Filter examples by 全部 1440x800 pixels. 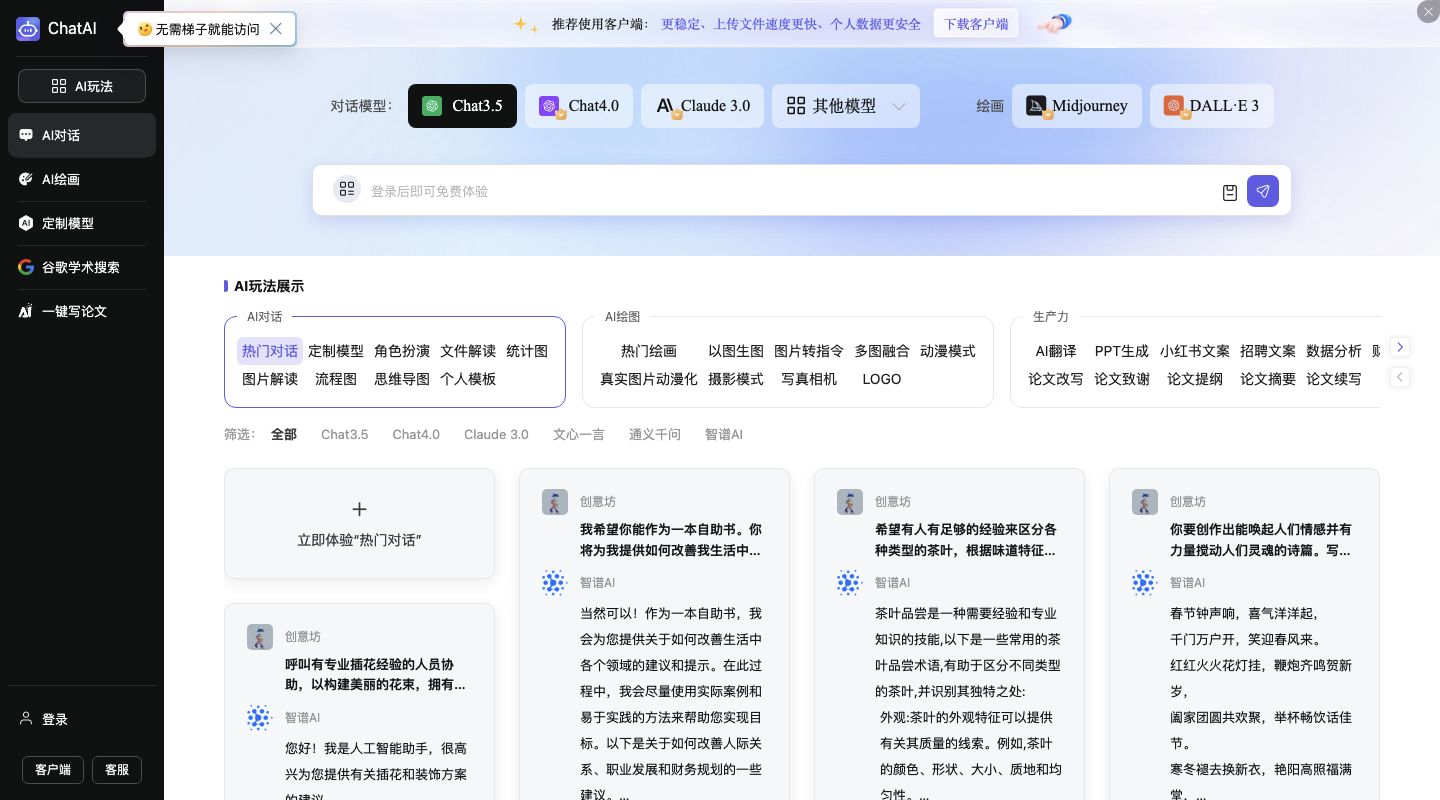click(x=284, y=434)
